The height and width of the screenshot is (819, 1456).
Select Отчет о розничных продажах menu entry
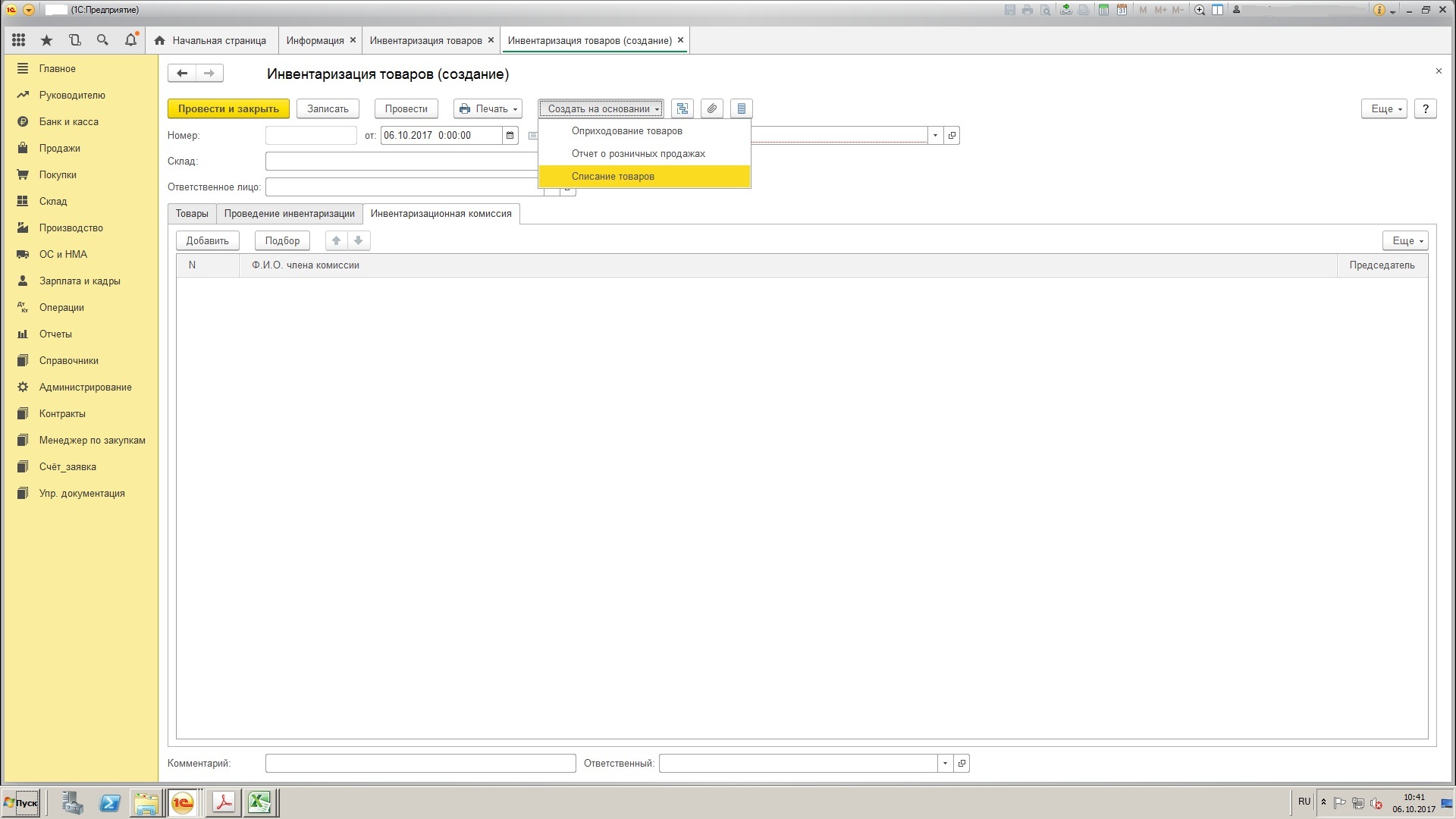[x=645, y=154]
